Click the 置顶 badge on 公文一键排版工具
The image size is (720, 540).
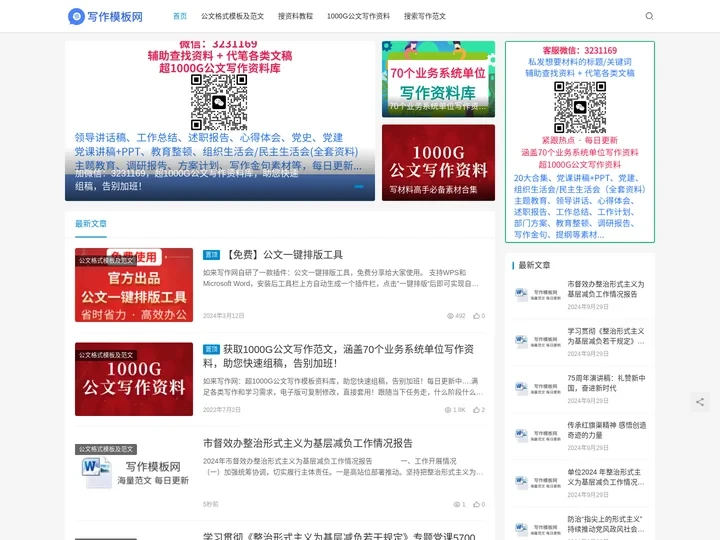pyautogui.click(x=211, y=255)
